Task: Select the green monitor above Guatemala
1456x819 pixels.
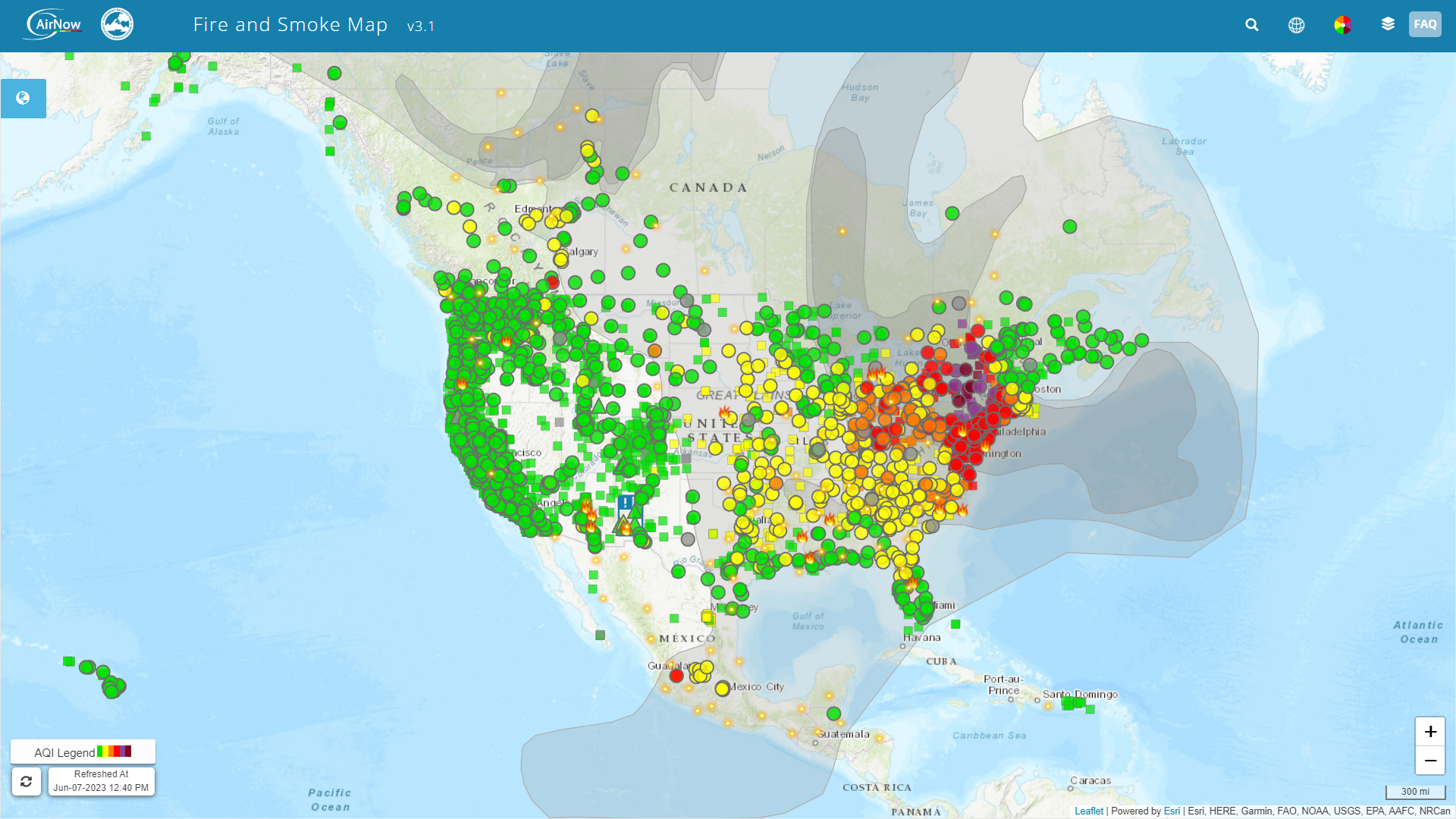Action: pyautogui.click(x=833, y=714)
